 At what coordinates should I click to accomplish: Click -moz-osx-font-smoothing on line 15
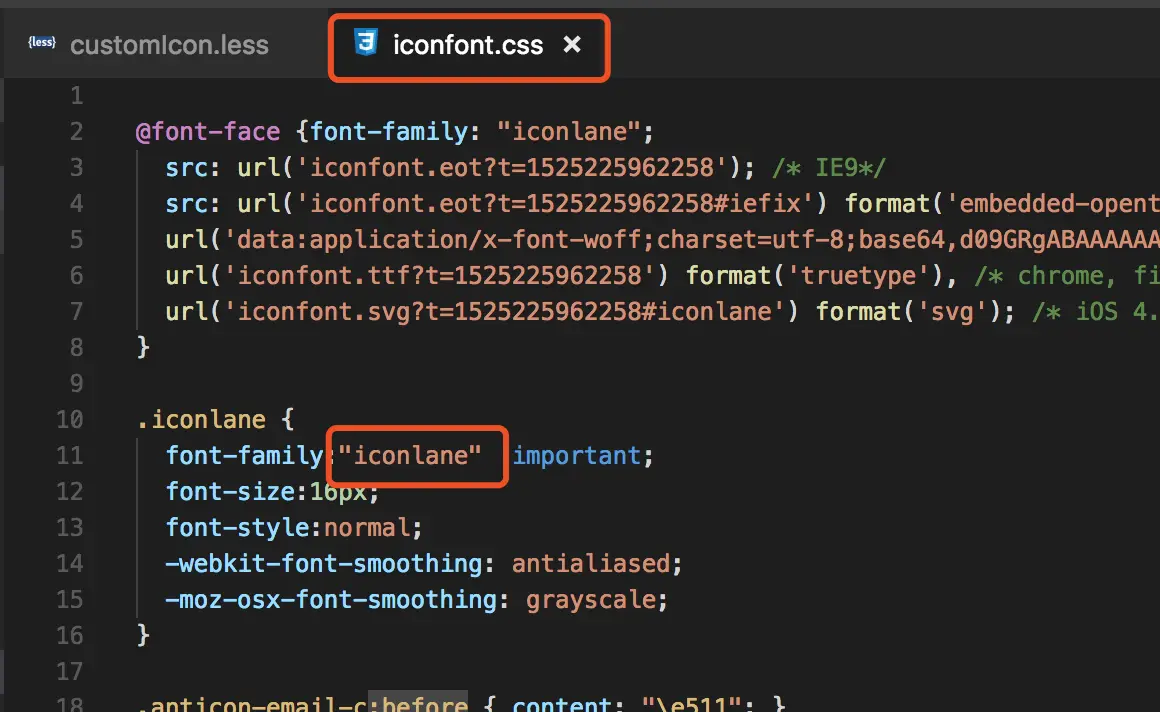coord(331,600)
